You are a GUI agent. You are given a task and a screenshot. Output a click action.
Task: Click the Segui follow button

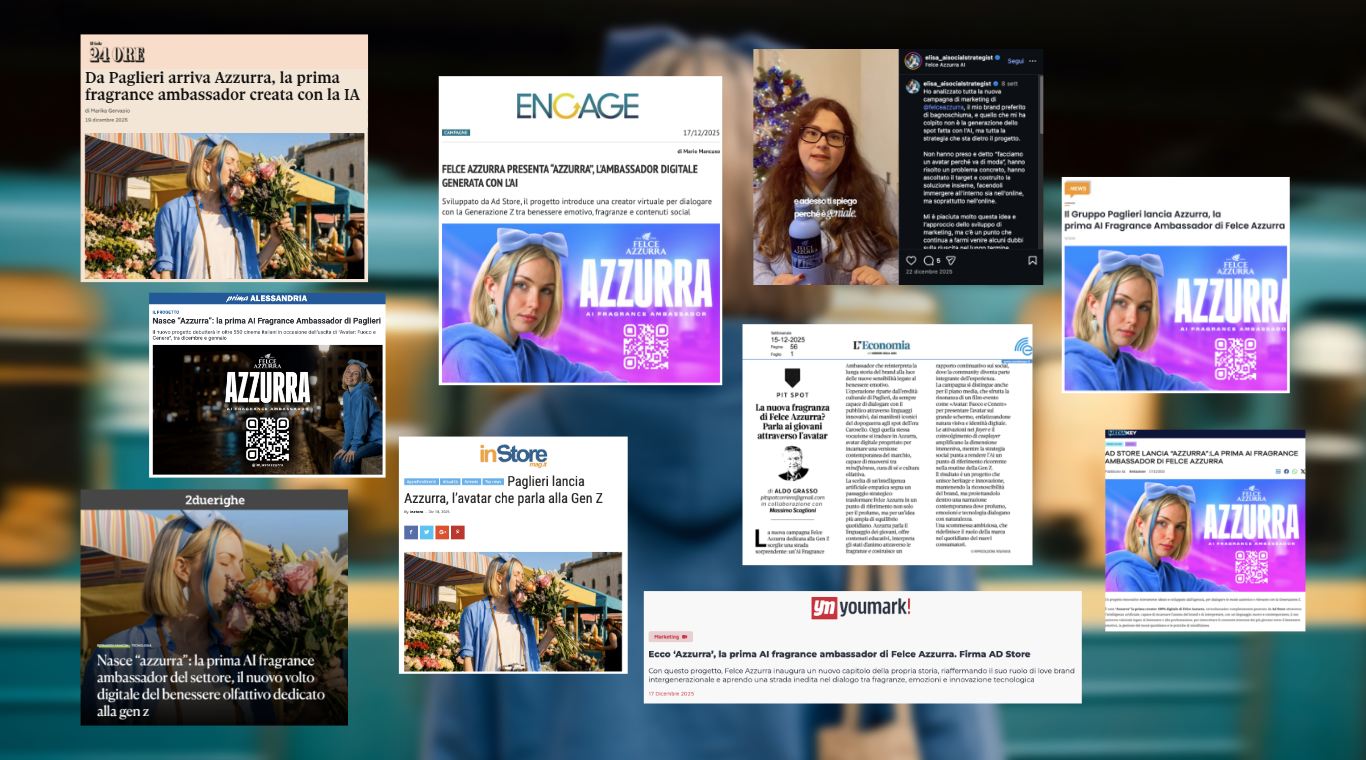click(x=1016, y=61)
